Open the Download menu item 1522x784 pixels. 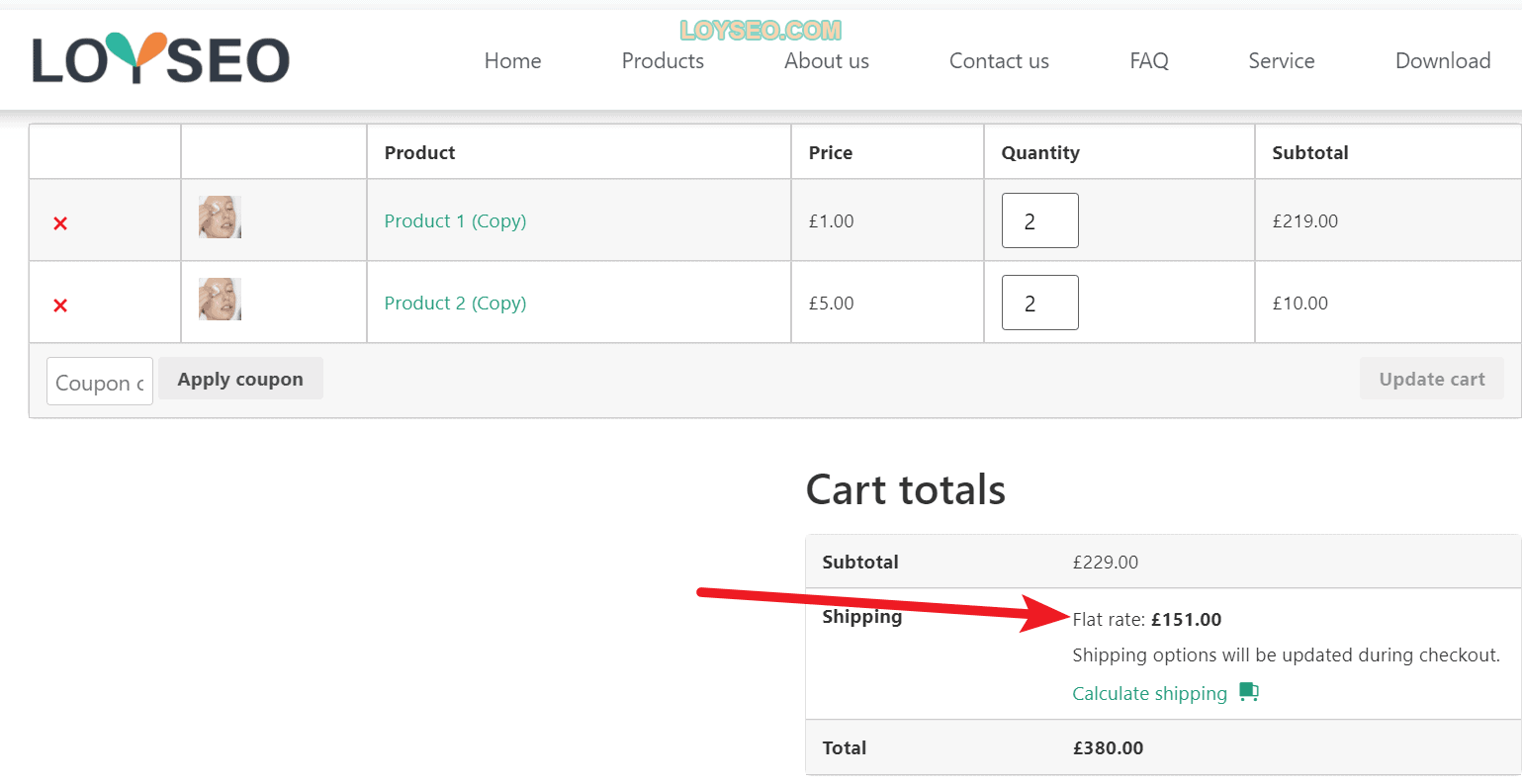coord(1443,61)
